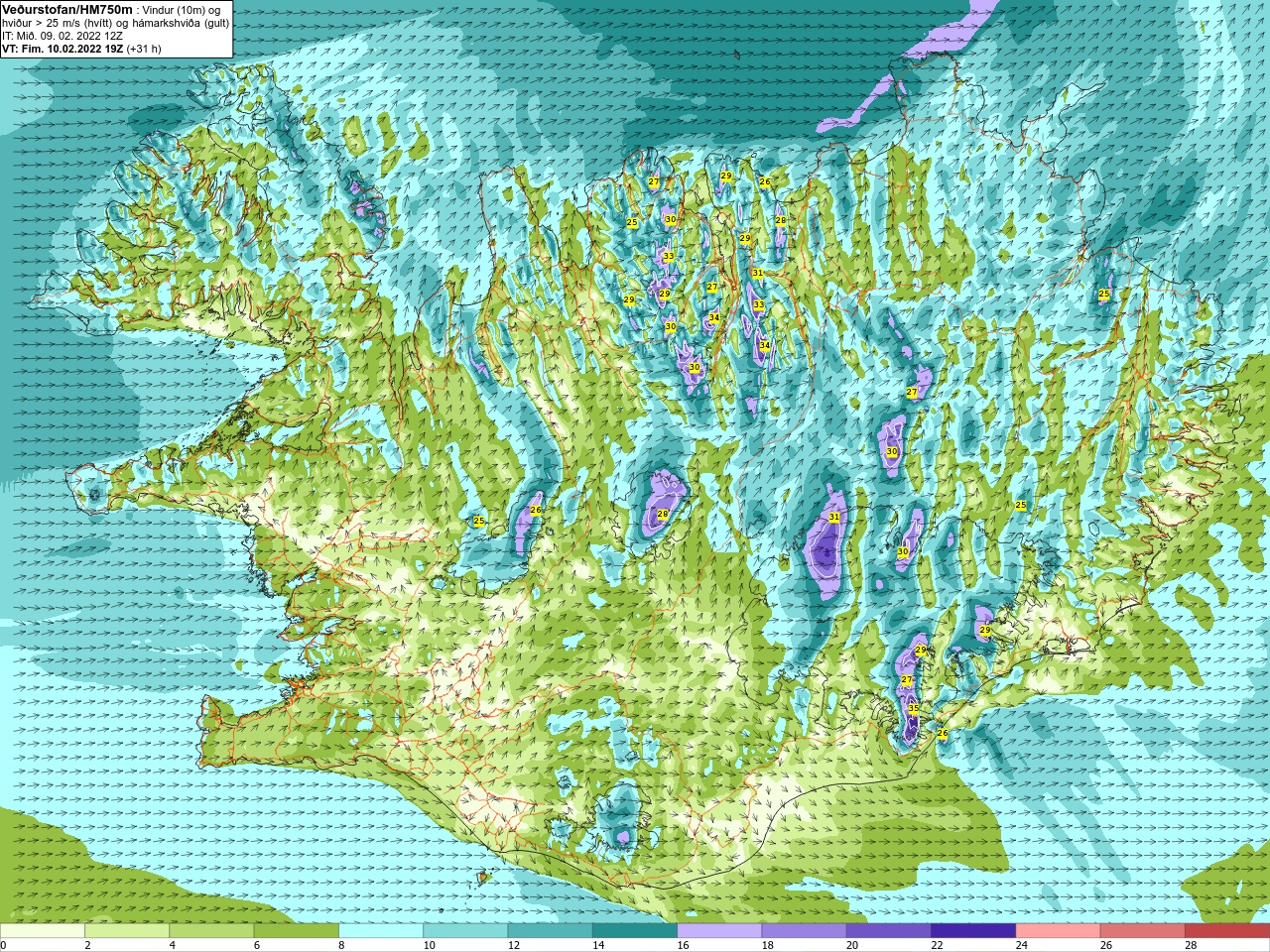1270x952 pixels.
Task: Click the legend scale number 4
Action: pyautogui.click(x=173, y=945)
